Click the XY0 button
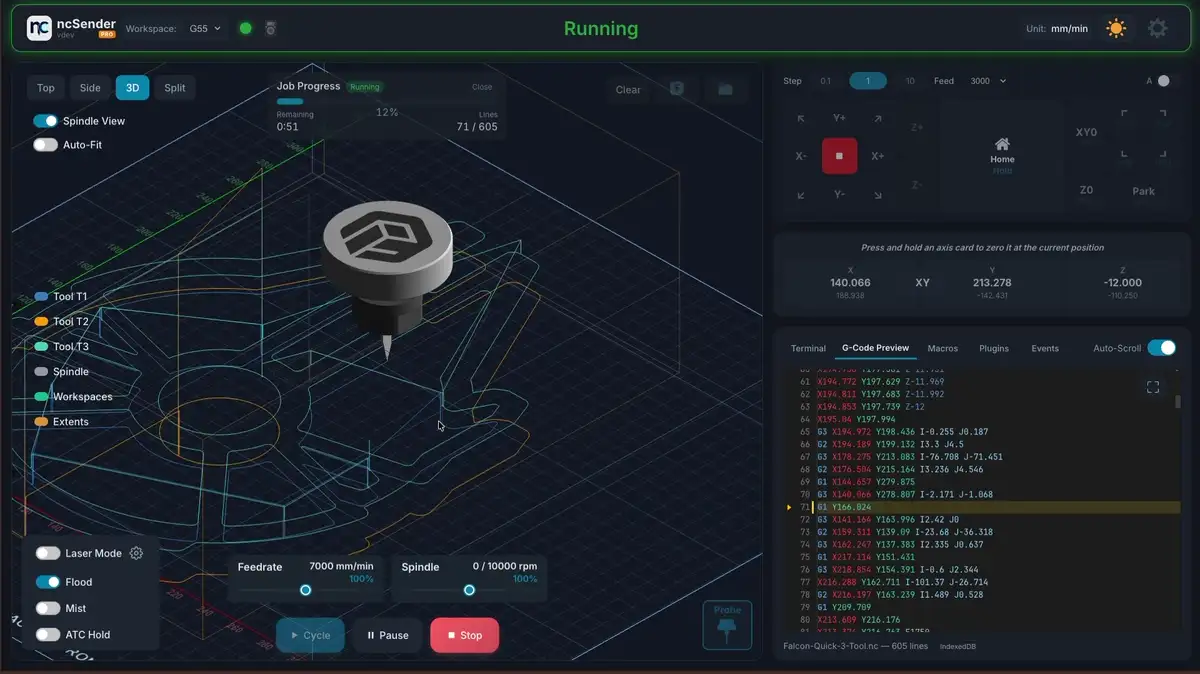 (1086, 132)
